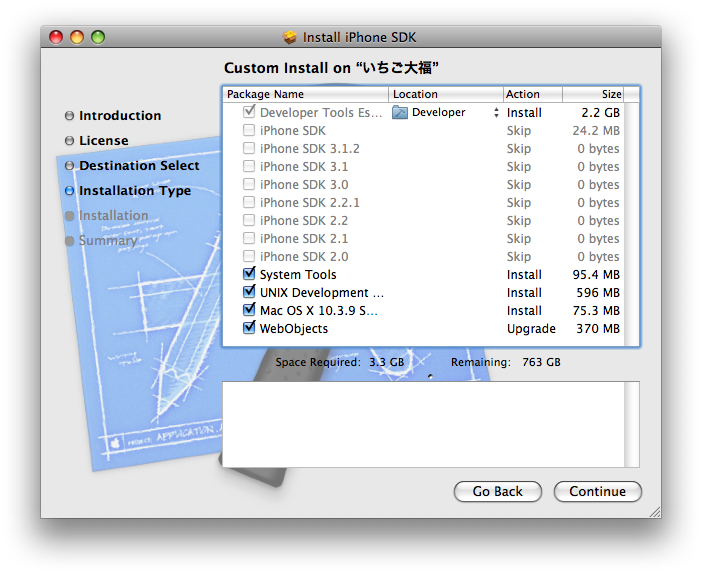Click the package icon in the title bar
The image size is (702, 574).
tap(290, 38)
